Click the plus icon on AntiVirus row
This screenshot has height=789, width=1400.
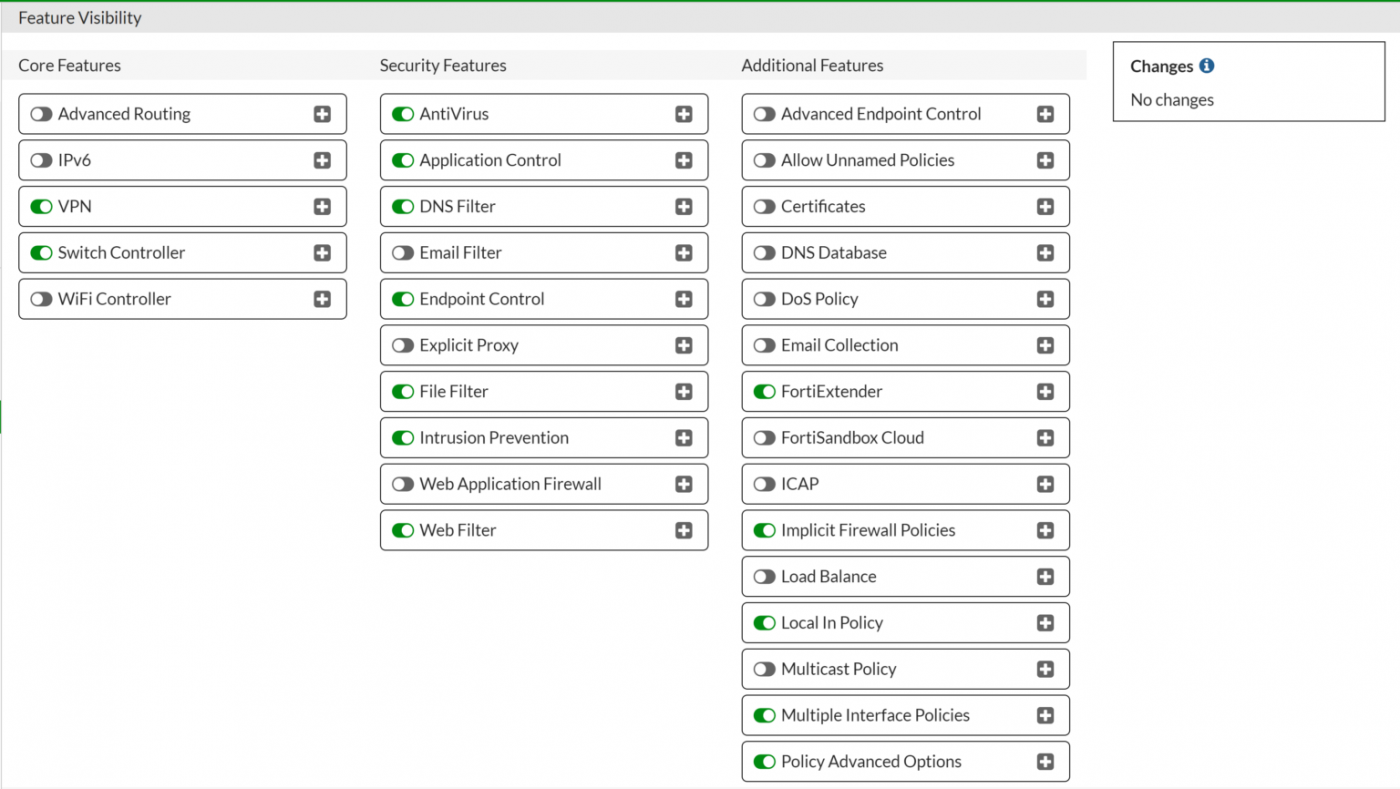684,114
